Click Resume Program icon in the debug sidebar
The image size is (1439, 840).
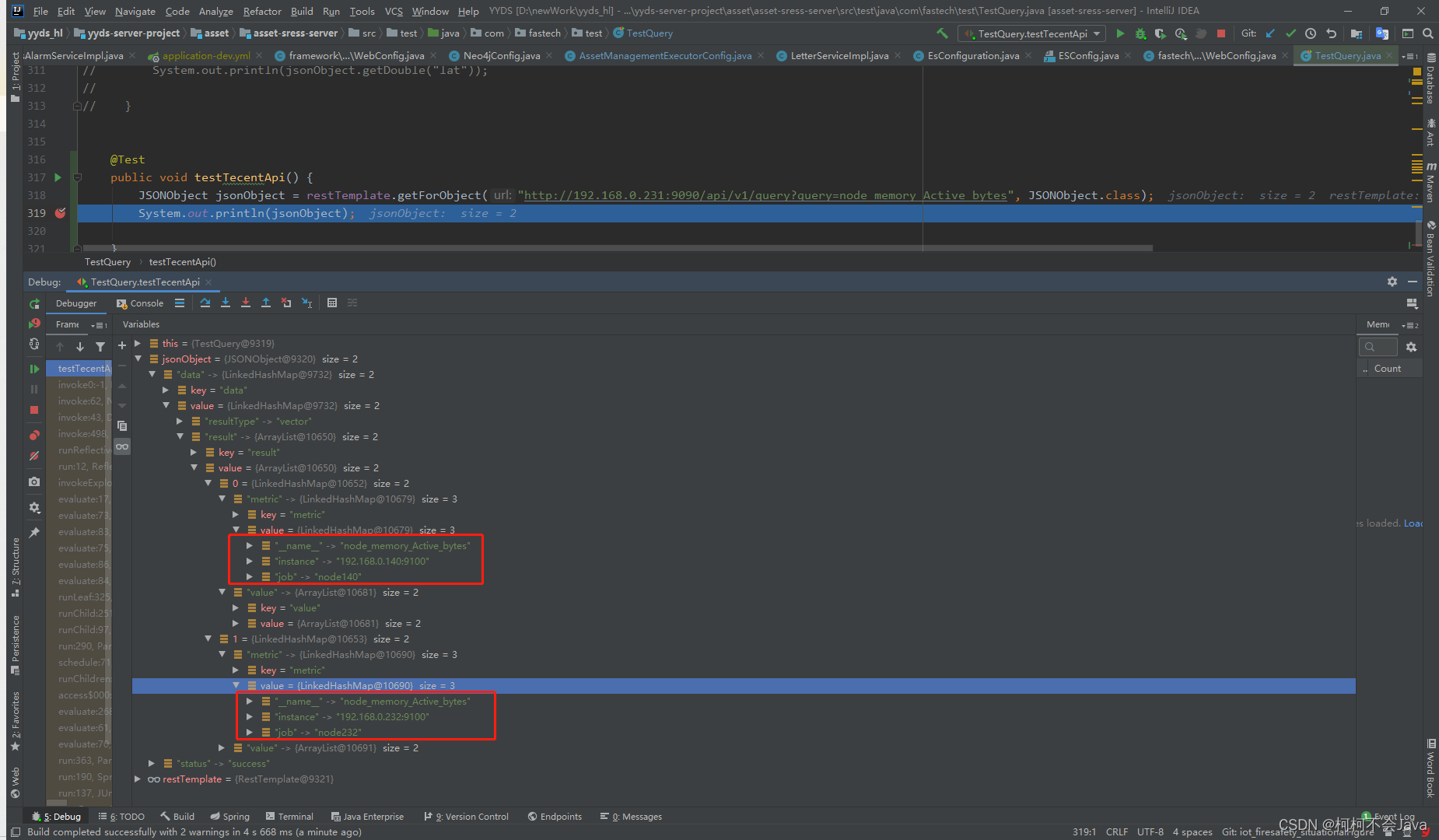34,369
